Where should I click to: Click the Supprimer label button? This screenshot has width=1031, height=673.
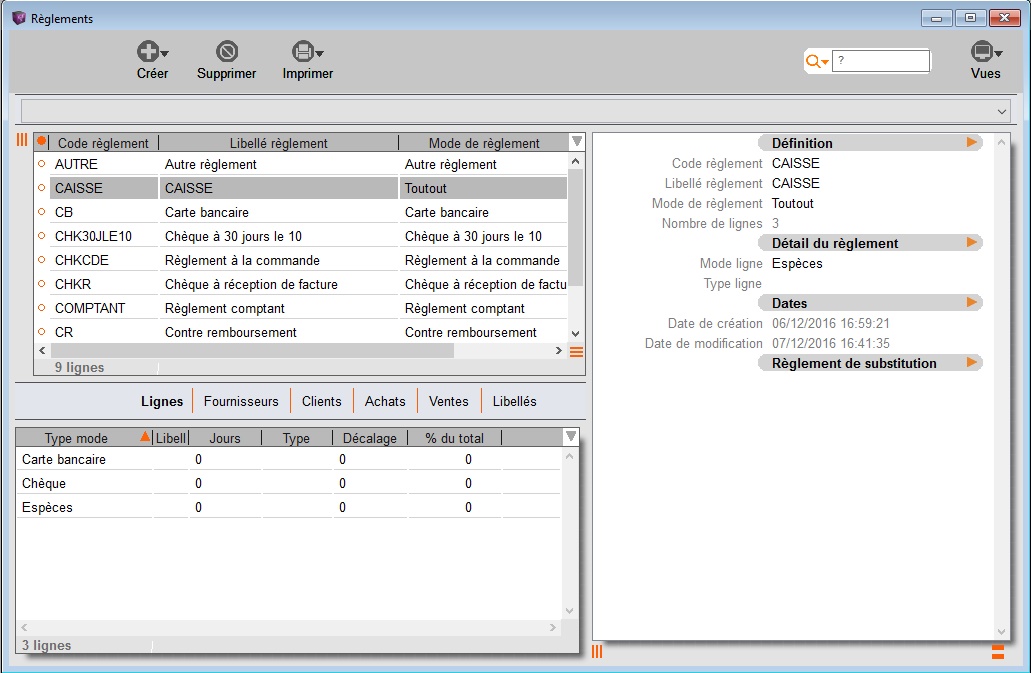(227, 74)
